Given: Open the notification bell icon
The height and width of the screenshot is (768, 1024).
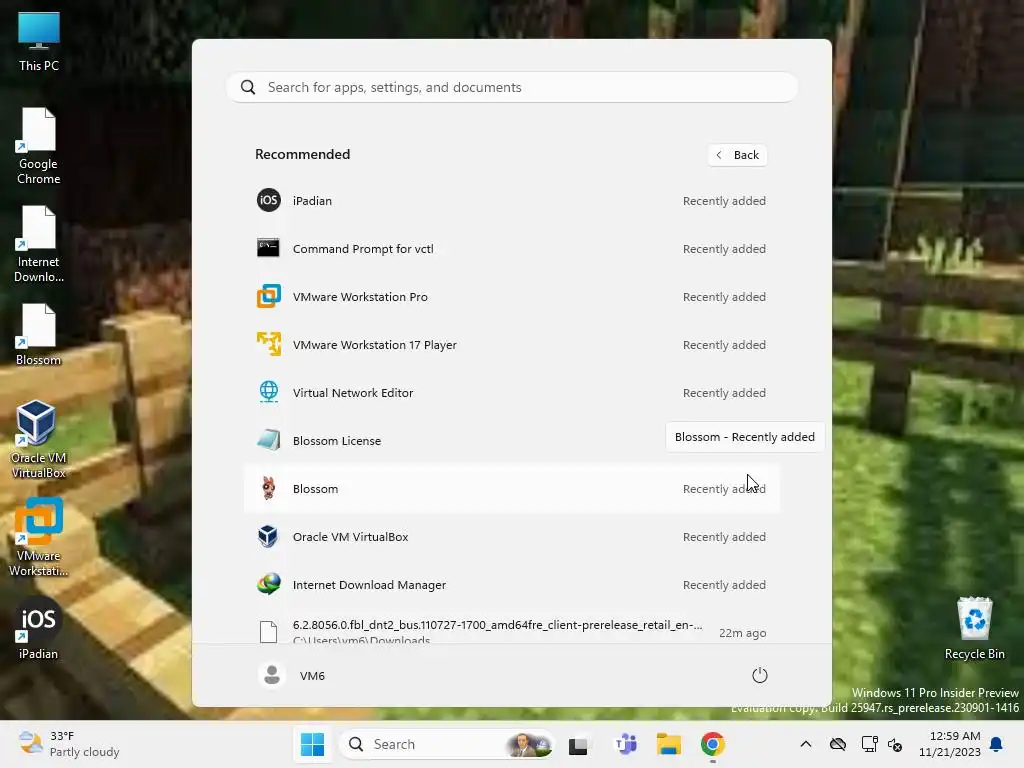Looking at the screenshot, I should click(x=996, y=744).
